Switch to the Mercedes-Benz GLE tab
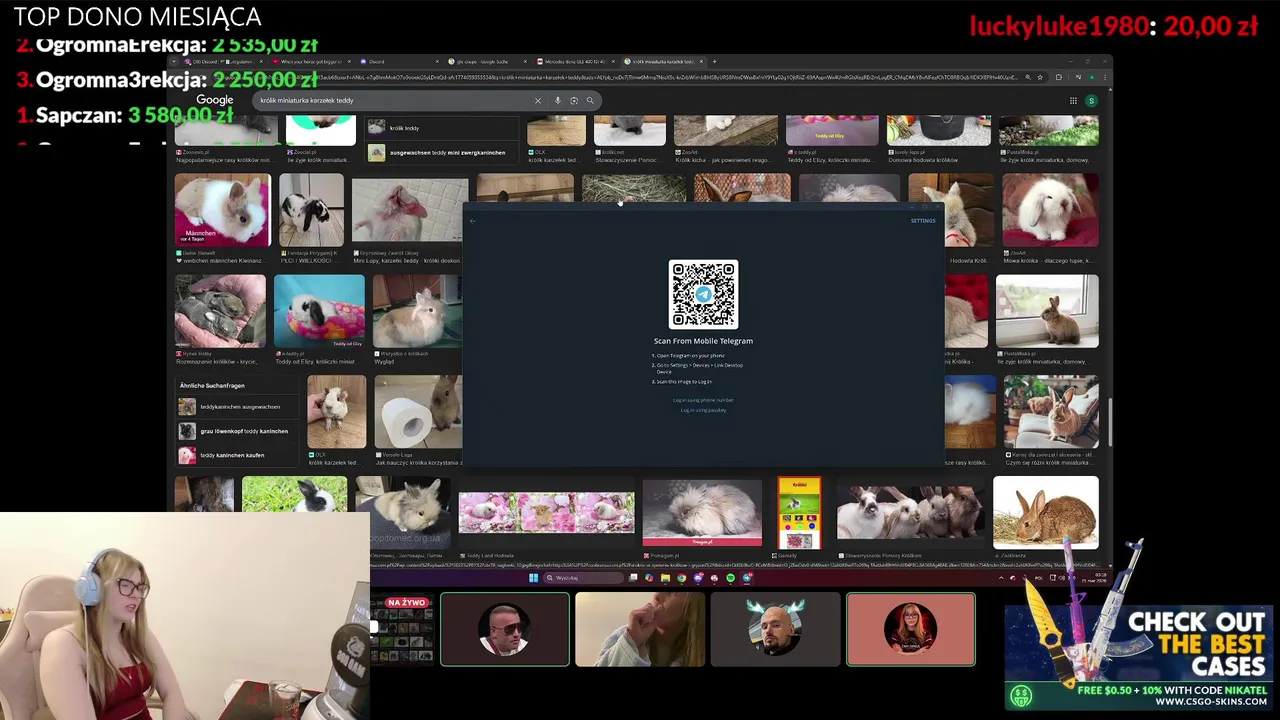This screenshot has width=1280, height=720. (575, 61)
